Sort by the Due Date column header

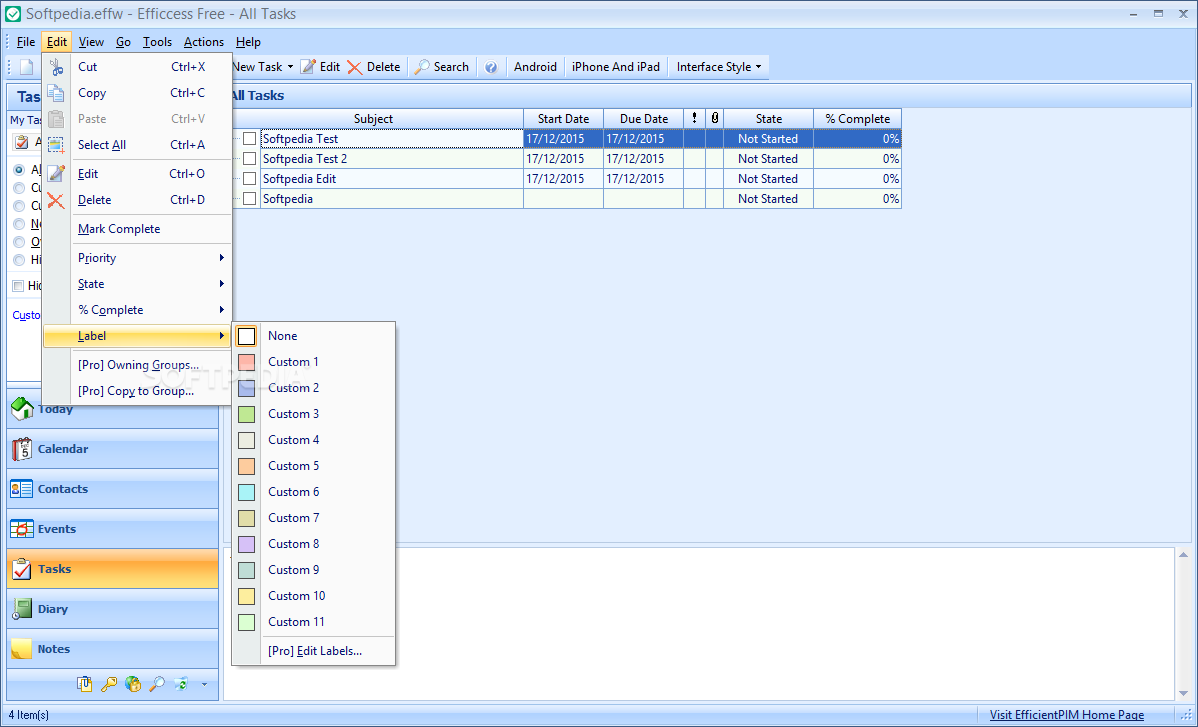[x=643, y=118]
